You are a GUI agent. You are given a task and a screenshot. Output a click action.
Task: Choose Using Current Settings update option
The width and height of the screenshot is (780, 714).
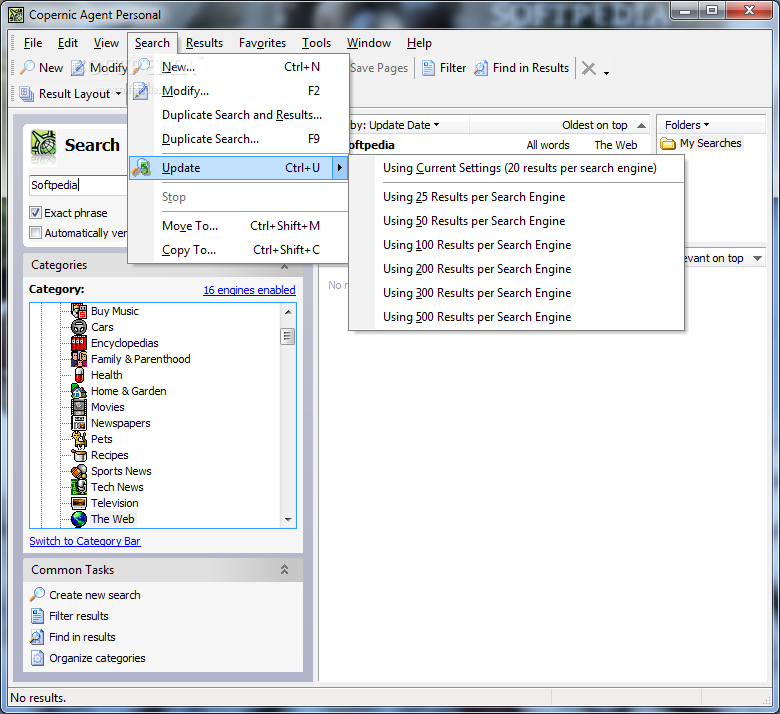(x=516, y=168)
